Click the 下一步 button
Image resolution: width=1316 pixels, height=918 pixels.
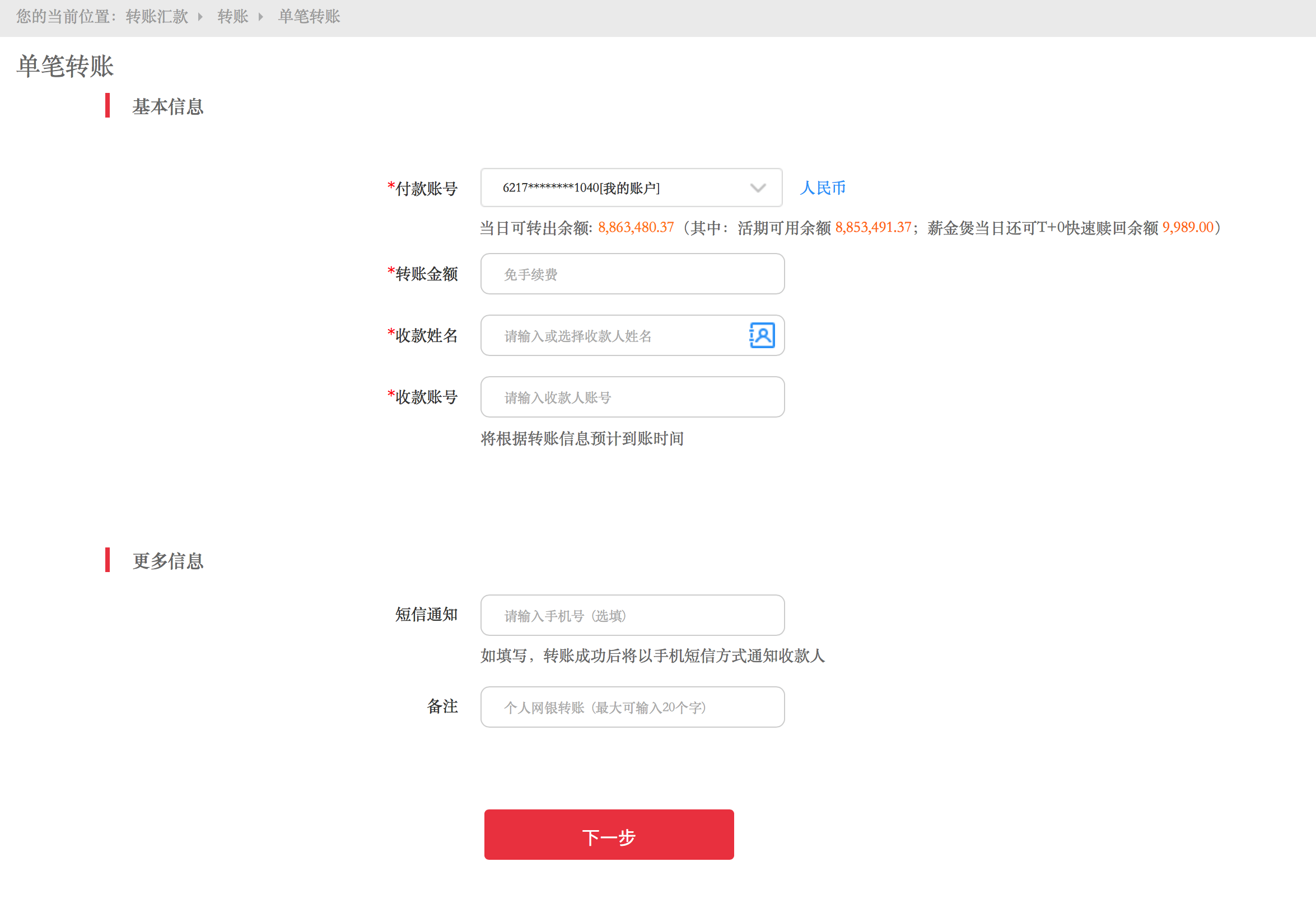click(609, 835)
